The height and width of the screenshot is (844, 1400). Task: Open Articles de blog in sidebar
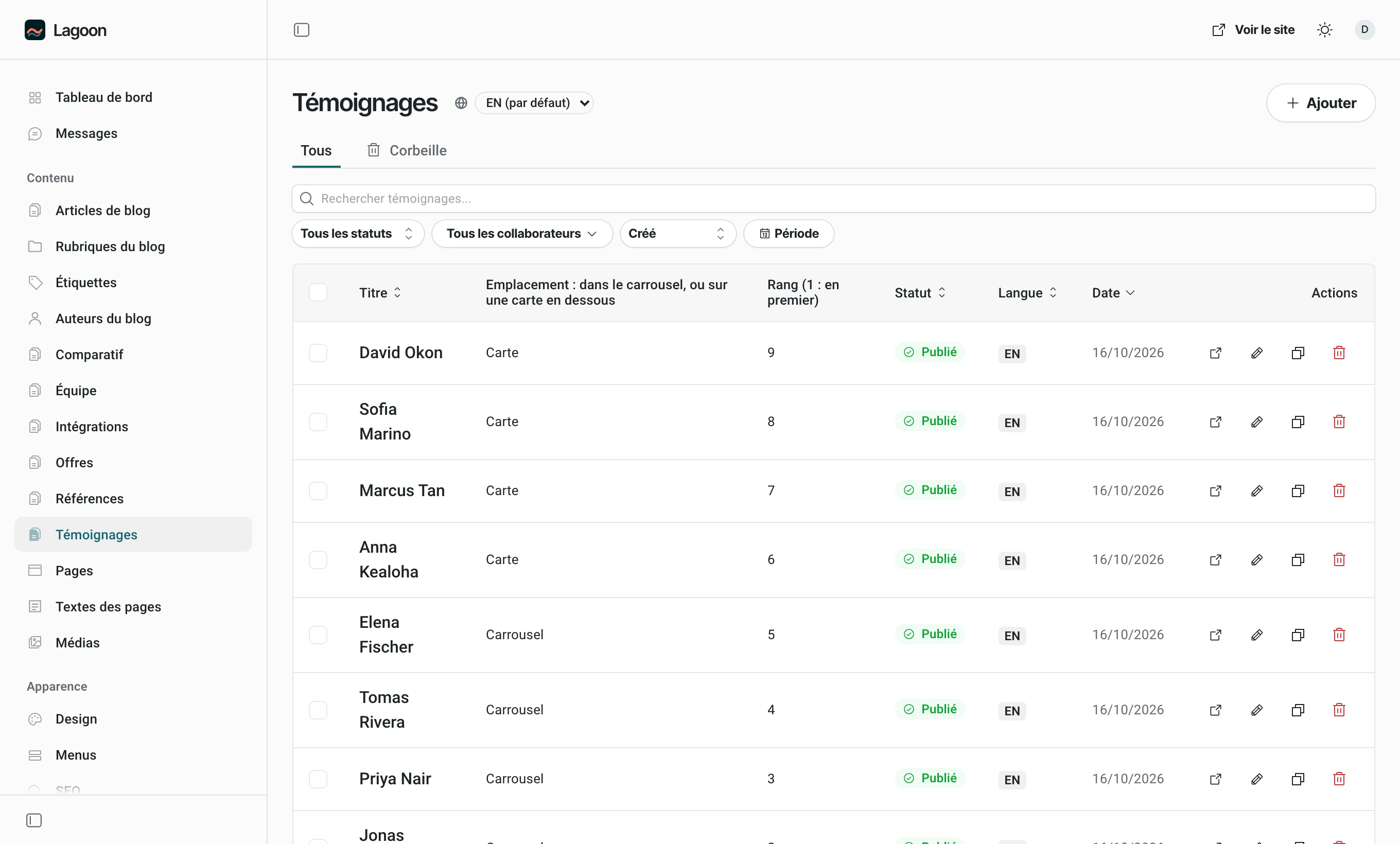(133, 210)
